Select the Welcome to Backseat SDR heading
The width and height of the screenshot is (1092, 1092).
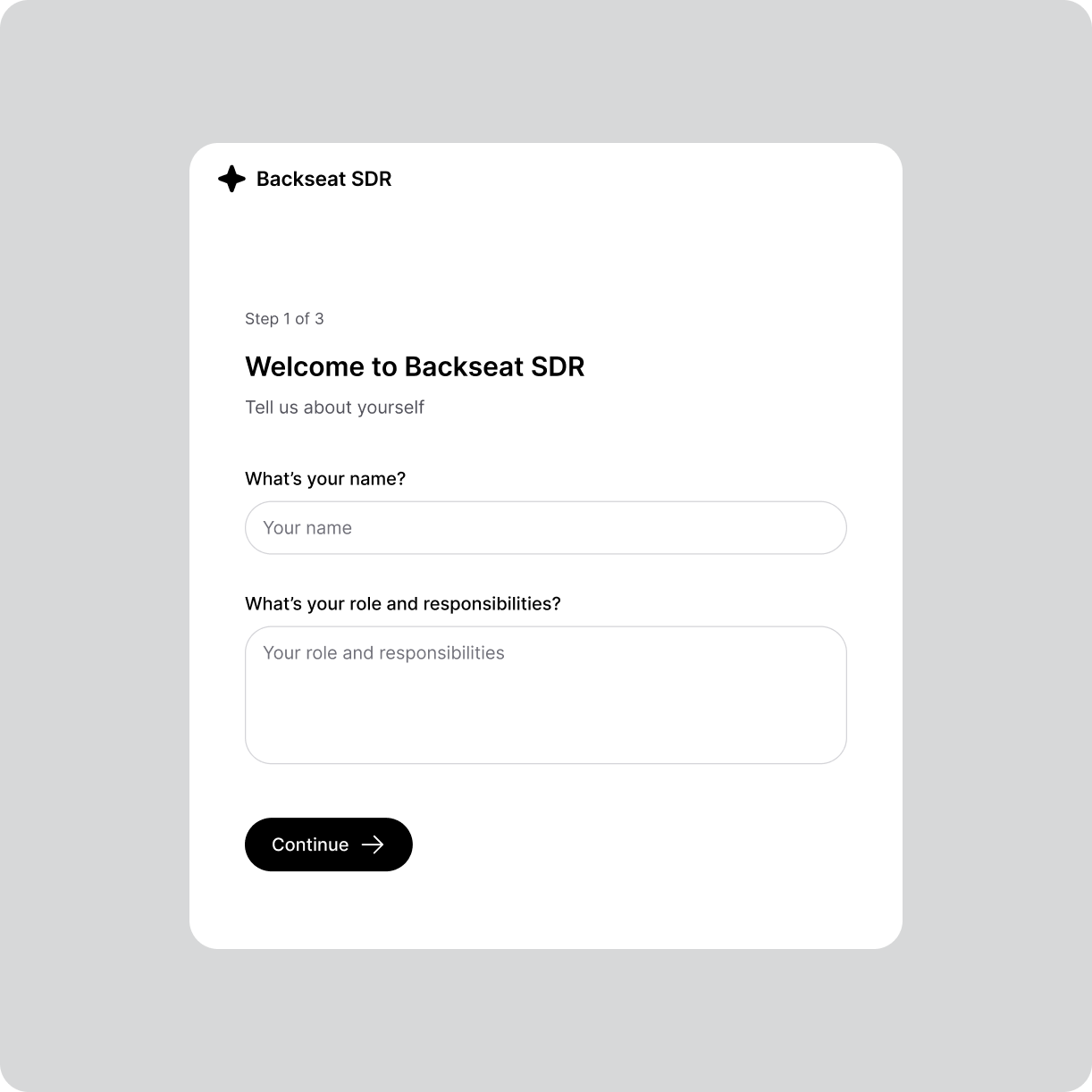(415, 366)
